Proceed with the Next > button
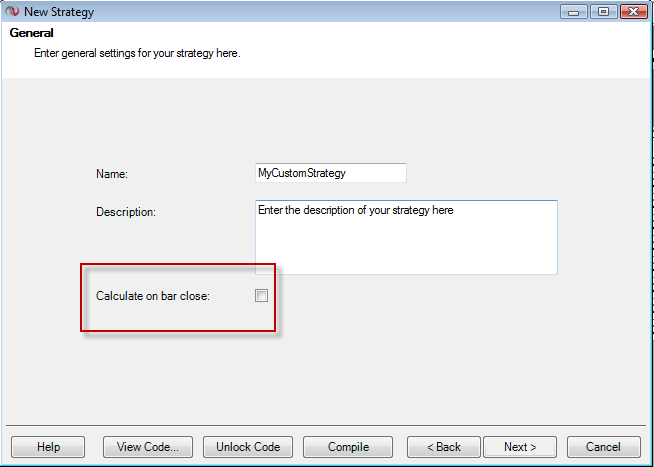 (520, 447)
